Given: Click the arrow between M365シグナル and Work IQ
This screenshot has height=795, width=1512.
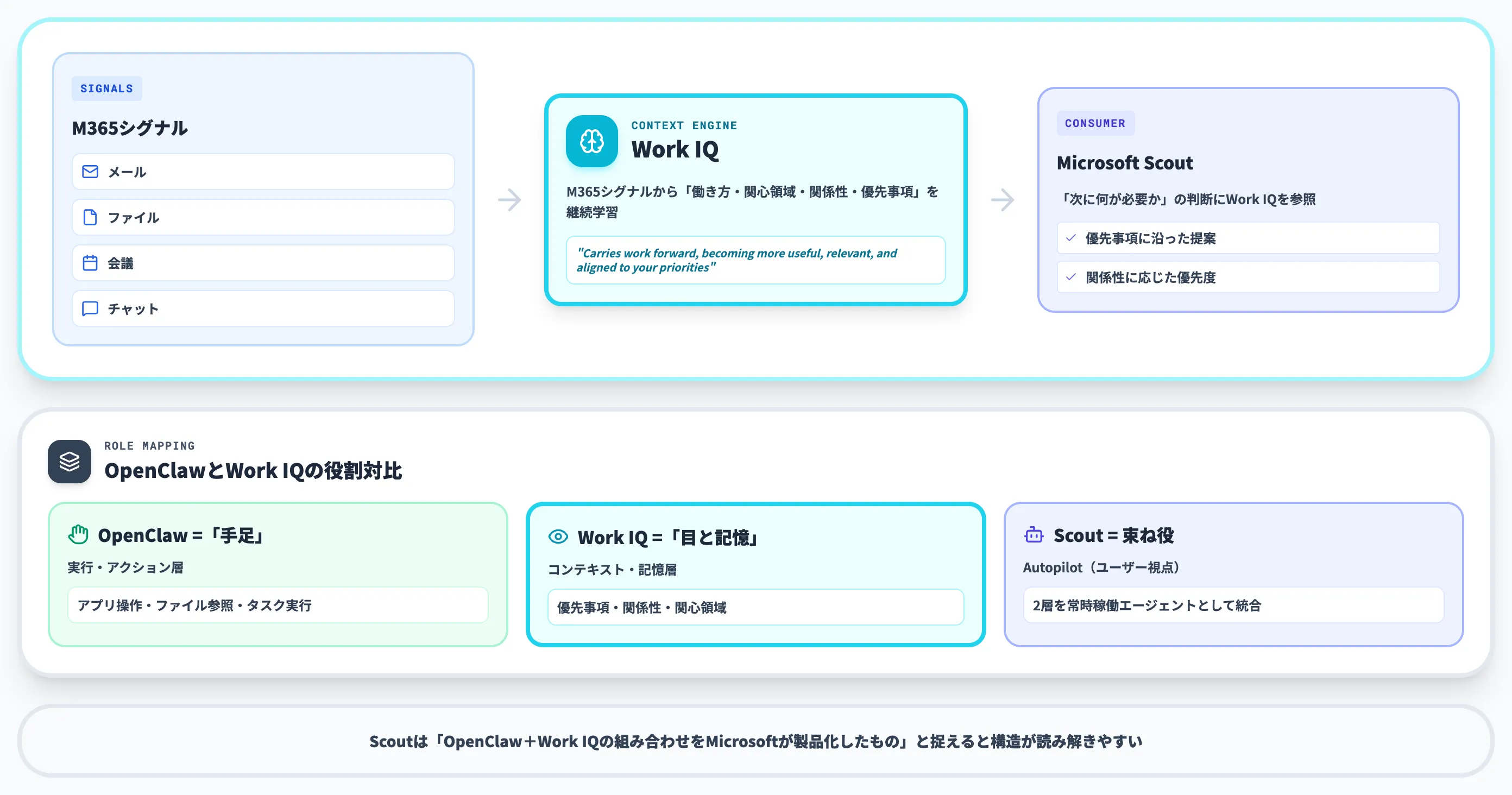Looking at the screenshot, I should (509, 199).
